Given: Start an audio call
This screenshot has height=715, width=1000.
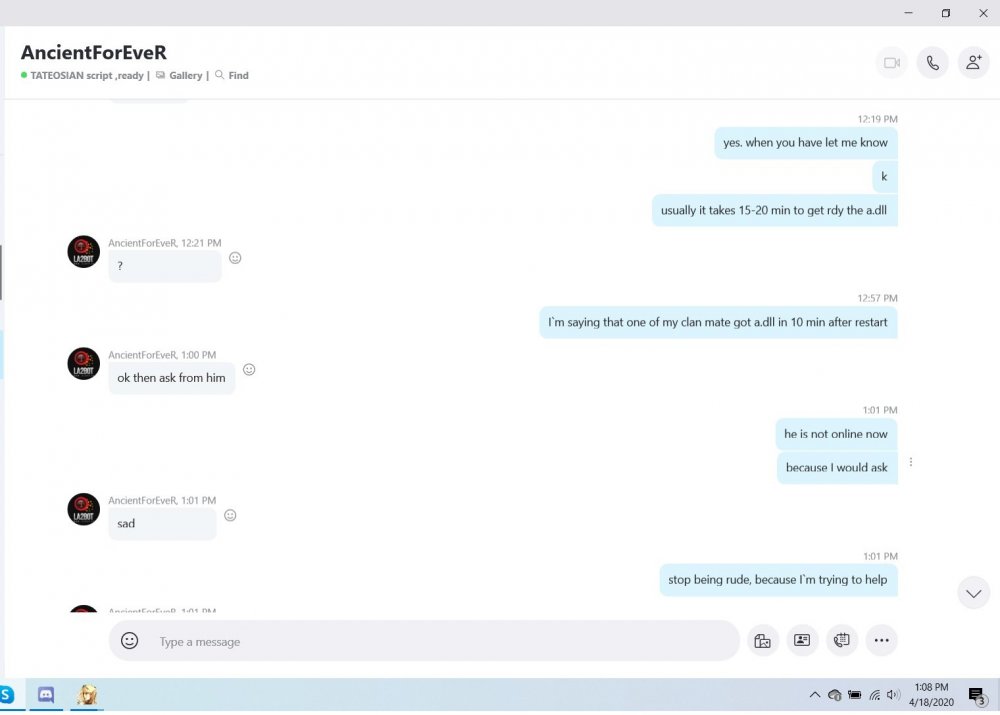Looking at the screenshot, I should [932, 63].
